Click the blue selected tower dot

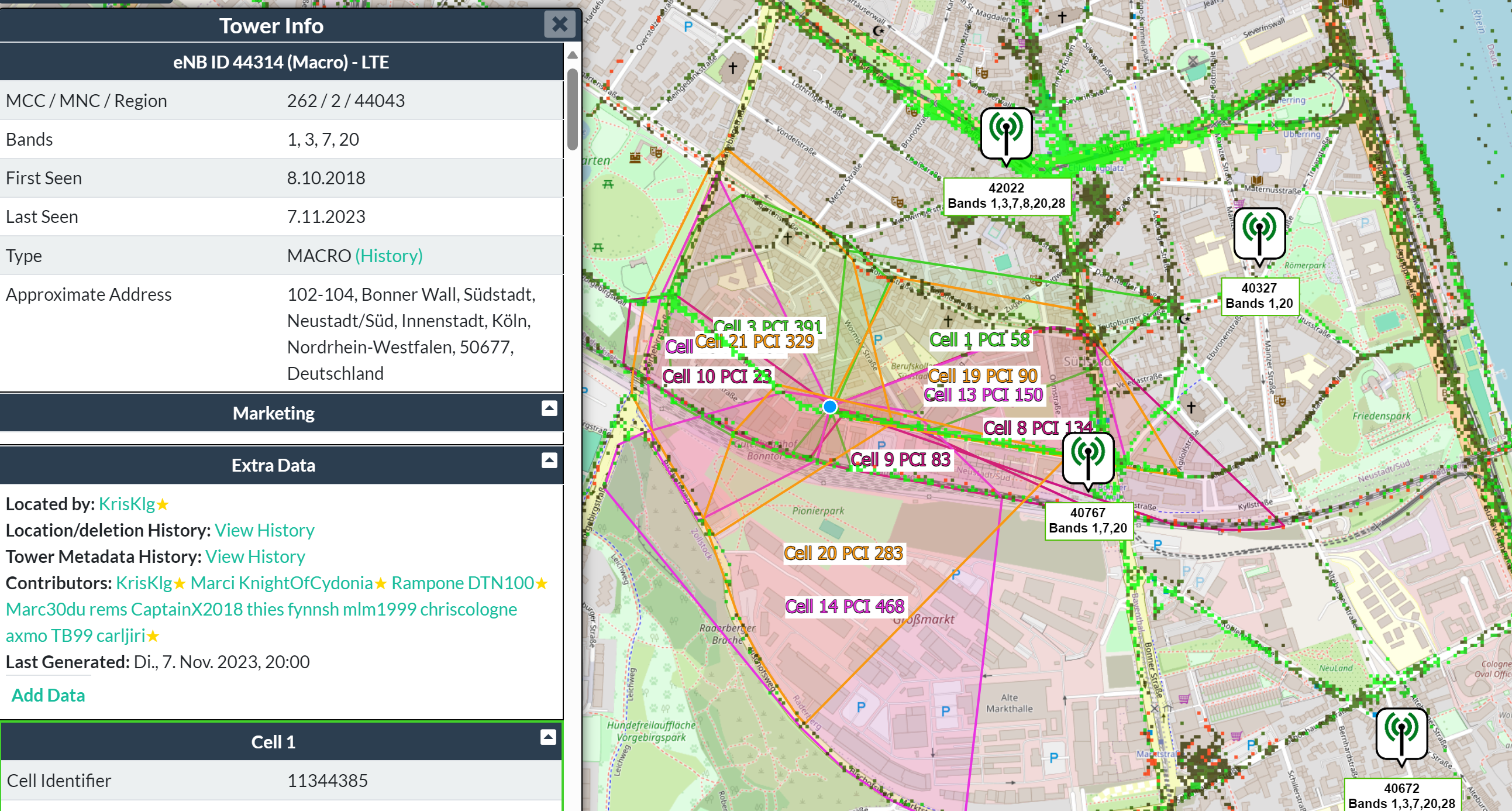point(829,407)
